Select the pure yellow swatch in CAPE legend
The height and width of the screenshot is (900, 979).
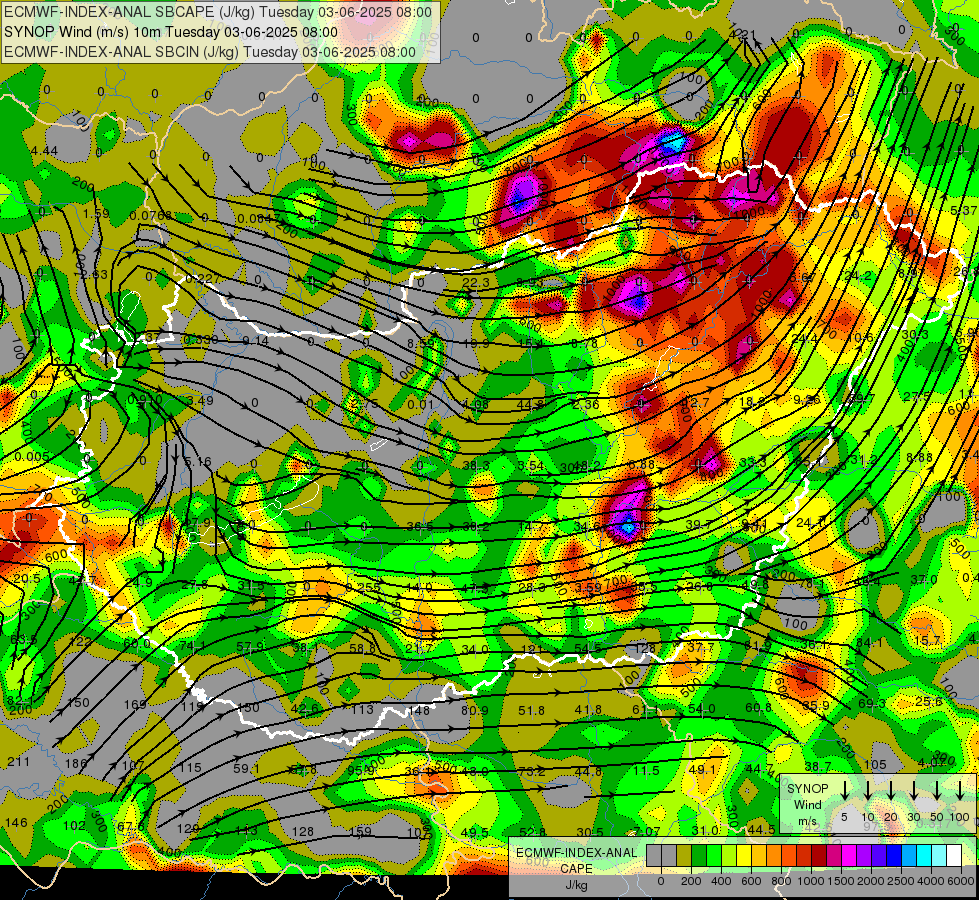pyautogui.click(x=744, y=856)
